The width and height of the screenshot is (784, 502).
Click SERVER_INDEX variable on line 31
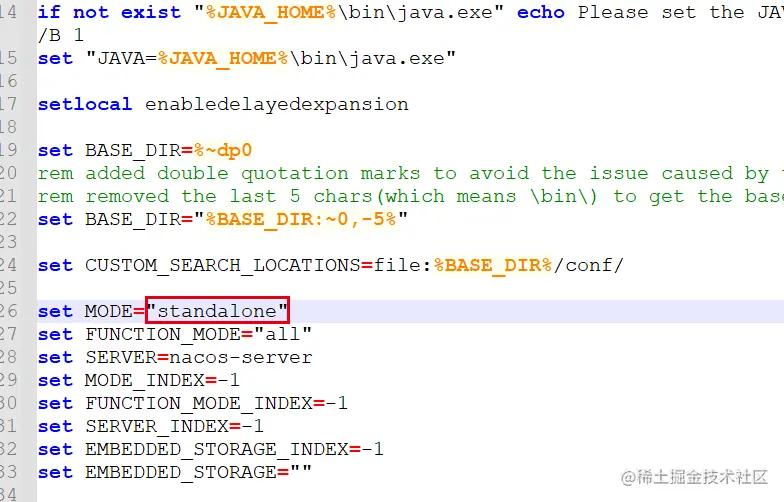(x=157, y=426)
